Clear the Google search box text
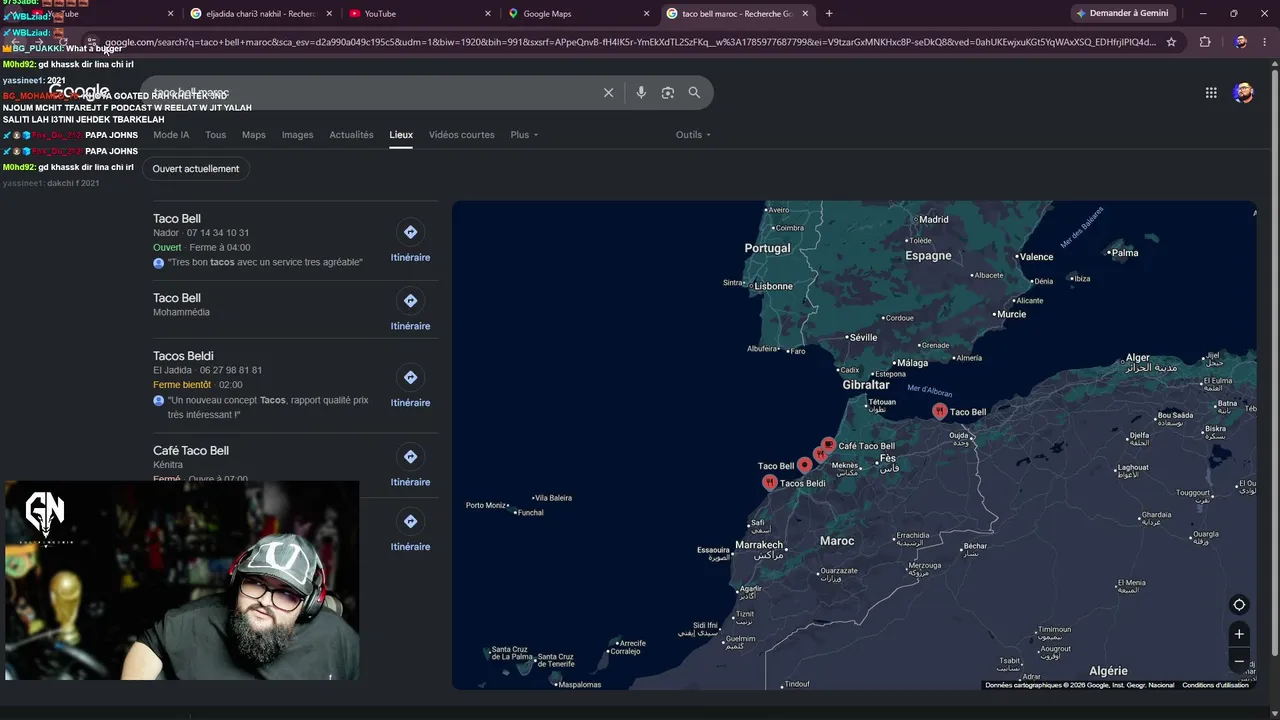This screenshot has height=720, width=1280. (608, 93)
